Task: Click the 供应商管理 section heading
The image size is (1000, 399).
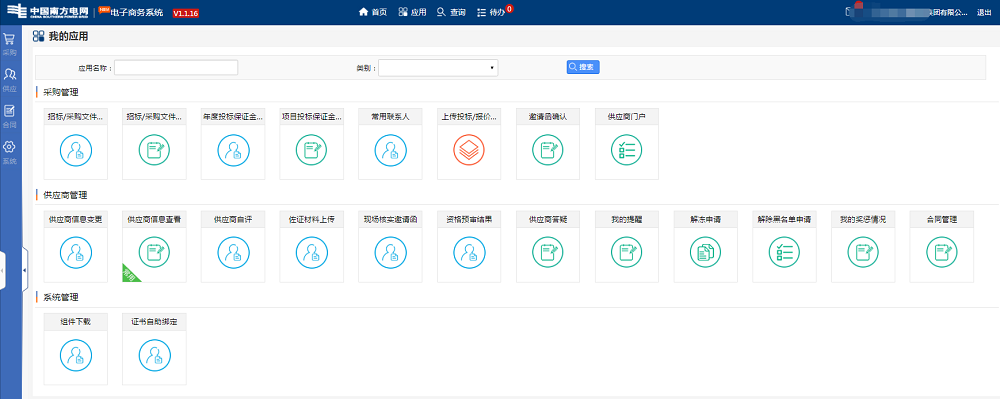Action: (x=65, y=195)
